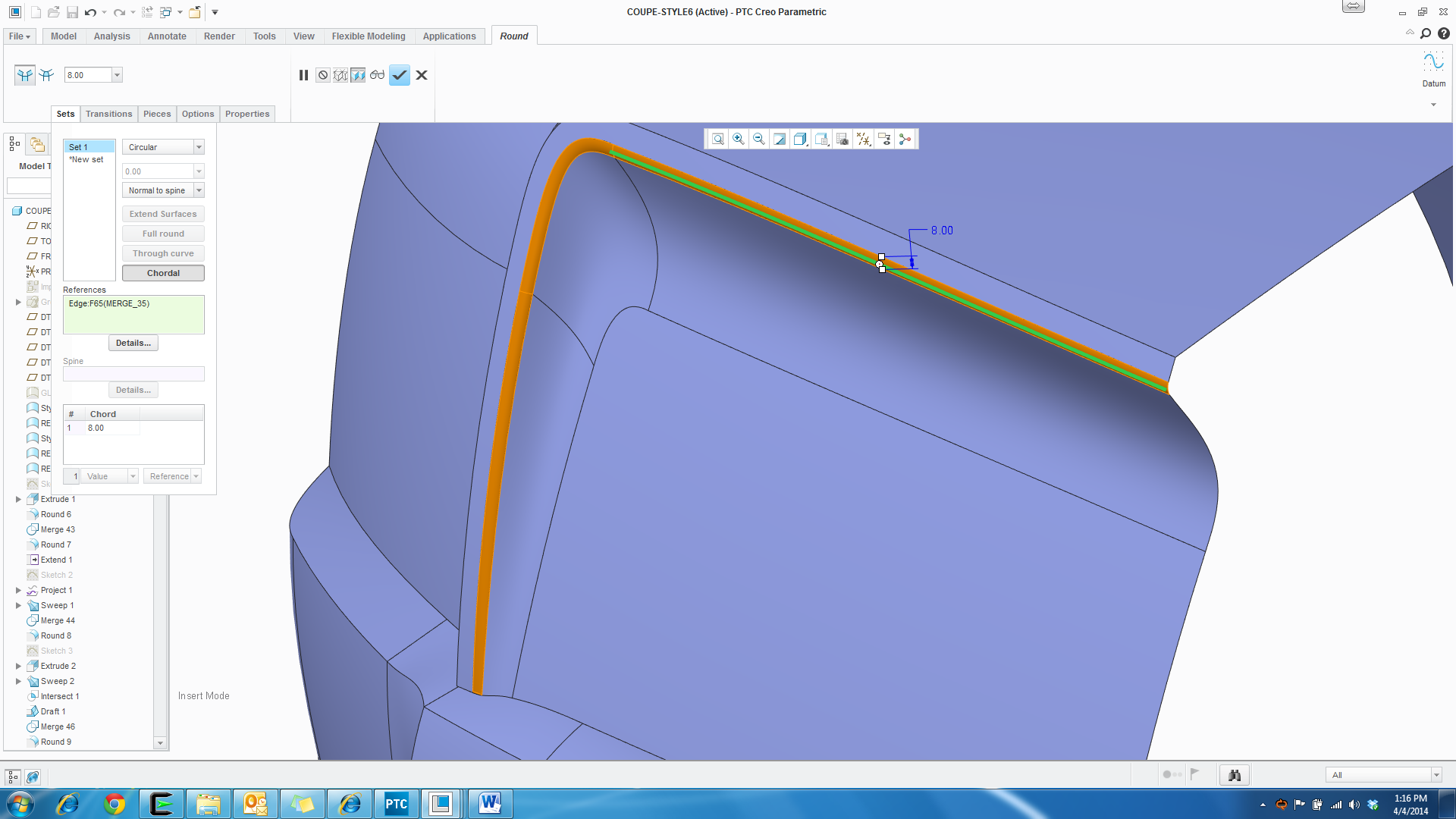Image resolution: width=1456 pixels, height=819 pixels.
Task: Open the File menu
Action: 19,36
